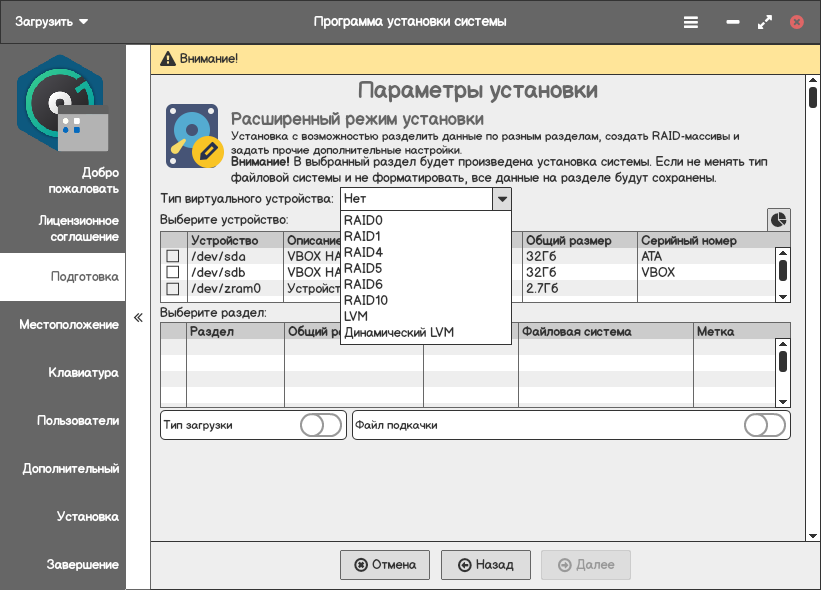Go to Завершение step
821x590 pixels.
coord(63,565)
